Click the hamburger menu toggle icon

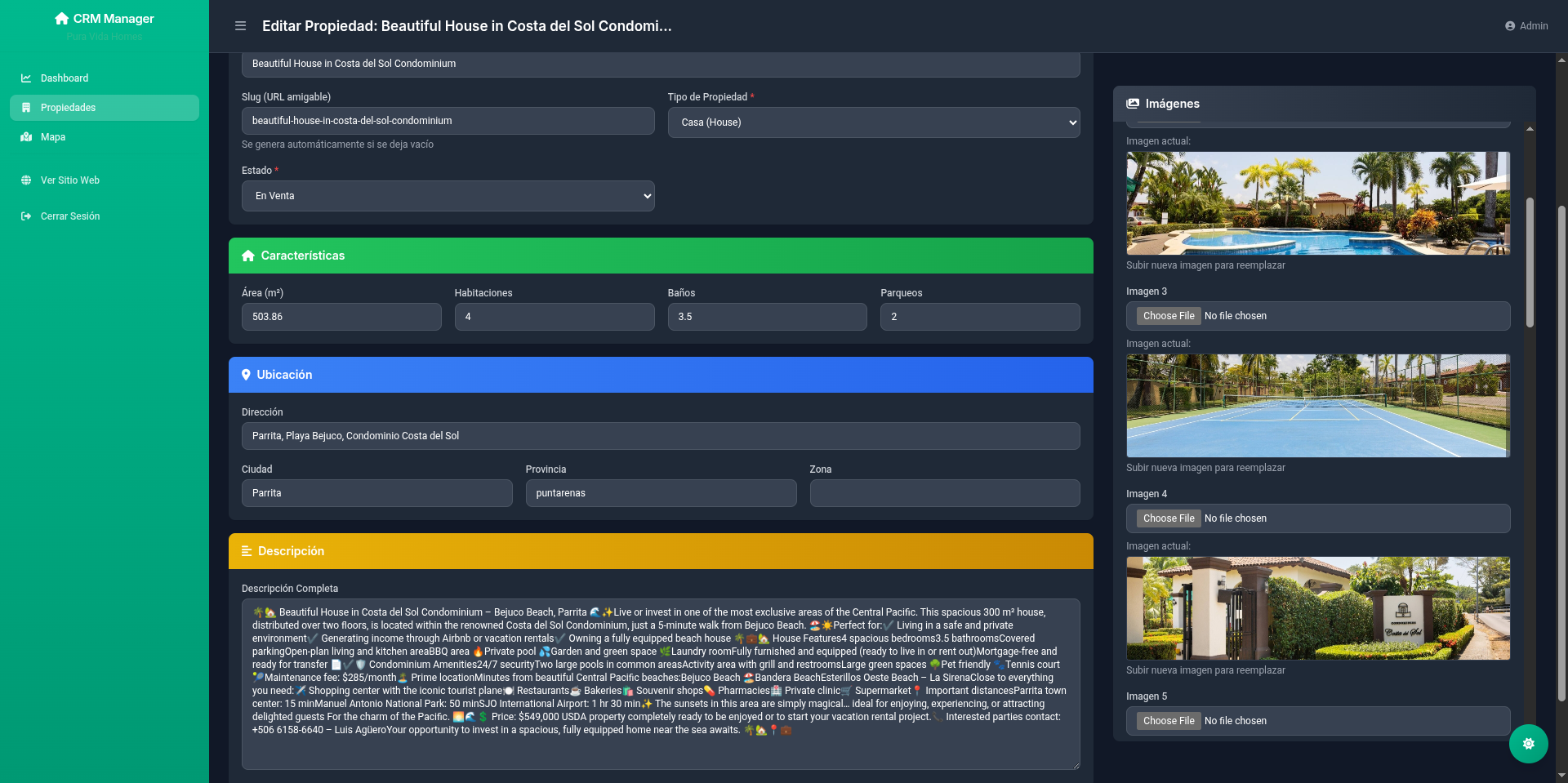[240, 26]
